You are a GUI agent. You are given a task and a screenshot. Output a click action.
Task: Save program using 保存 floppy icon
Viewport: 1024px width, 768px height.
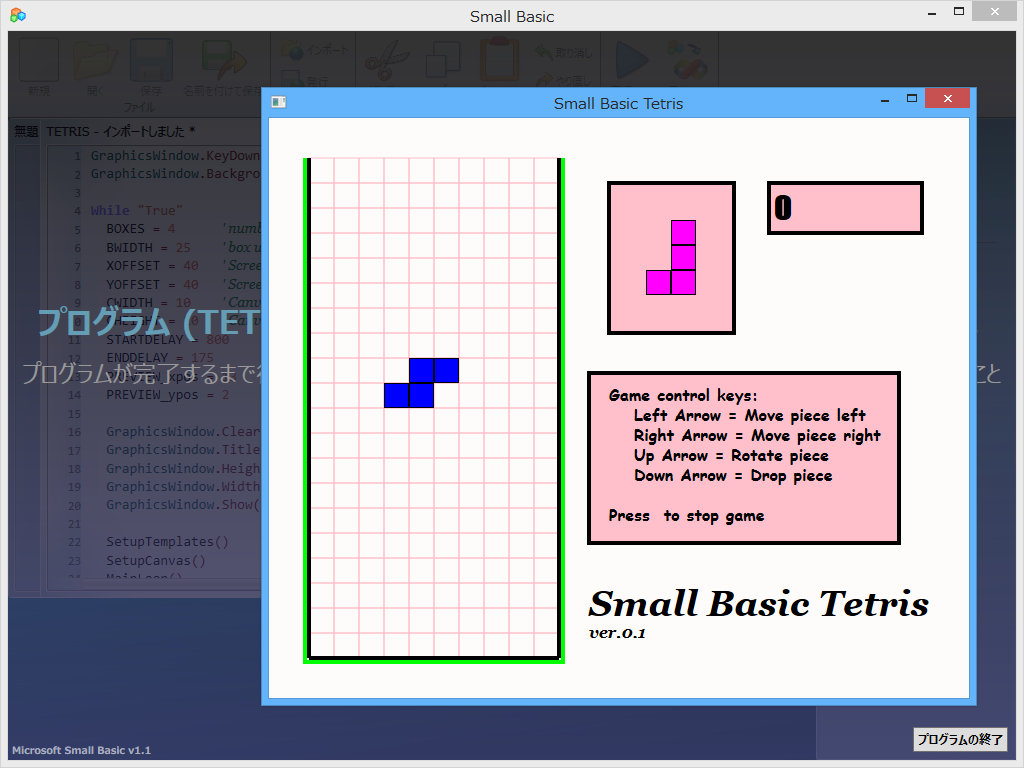pos(151,60)
